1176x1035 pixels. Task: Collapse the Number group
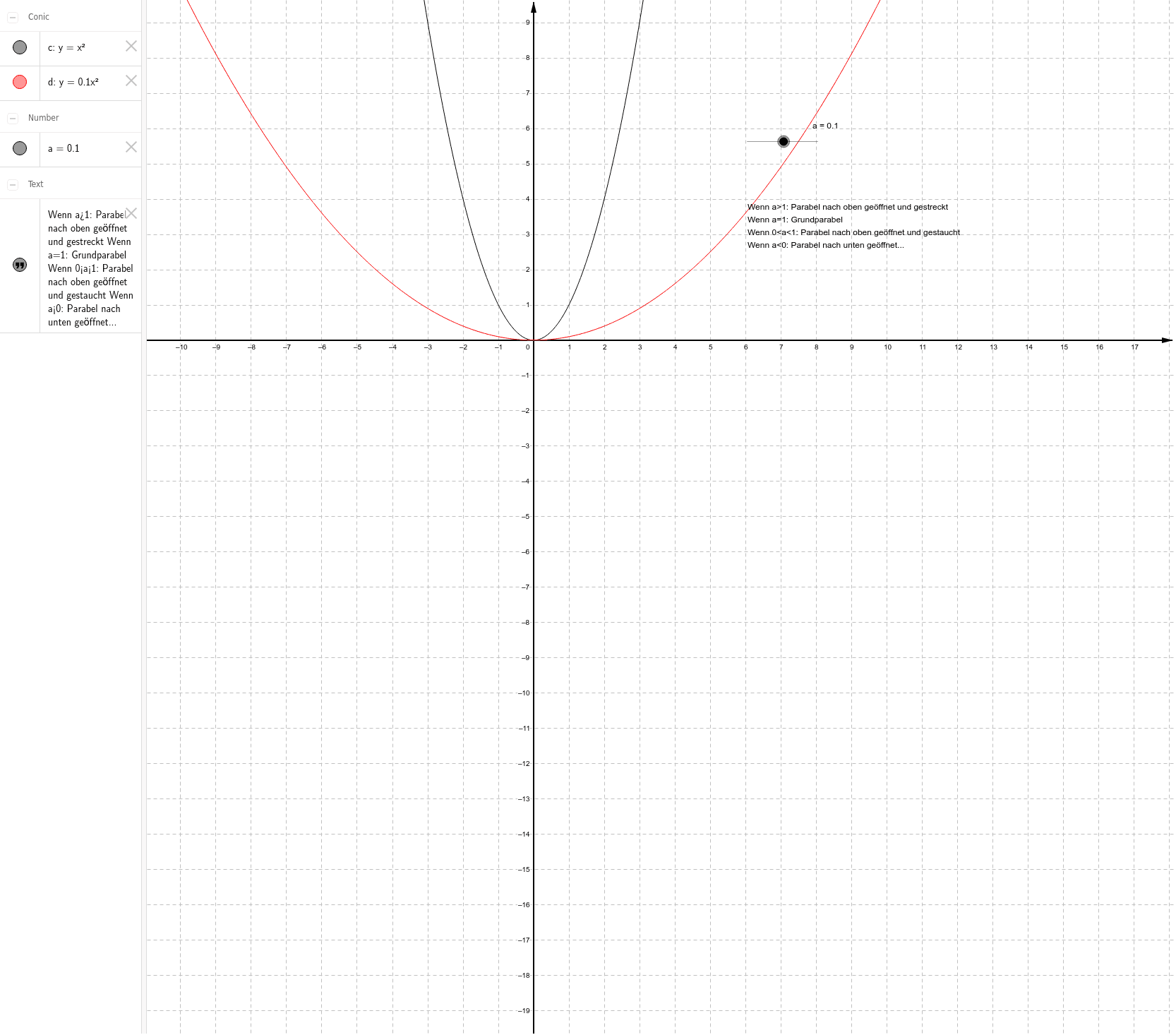coord(13,118)
